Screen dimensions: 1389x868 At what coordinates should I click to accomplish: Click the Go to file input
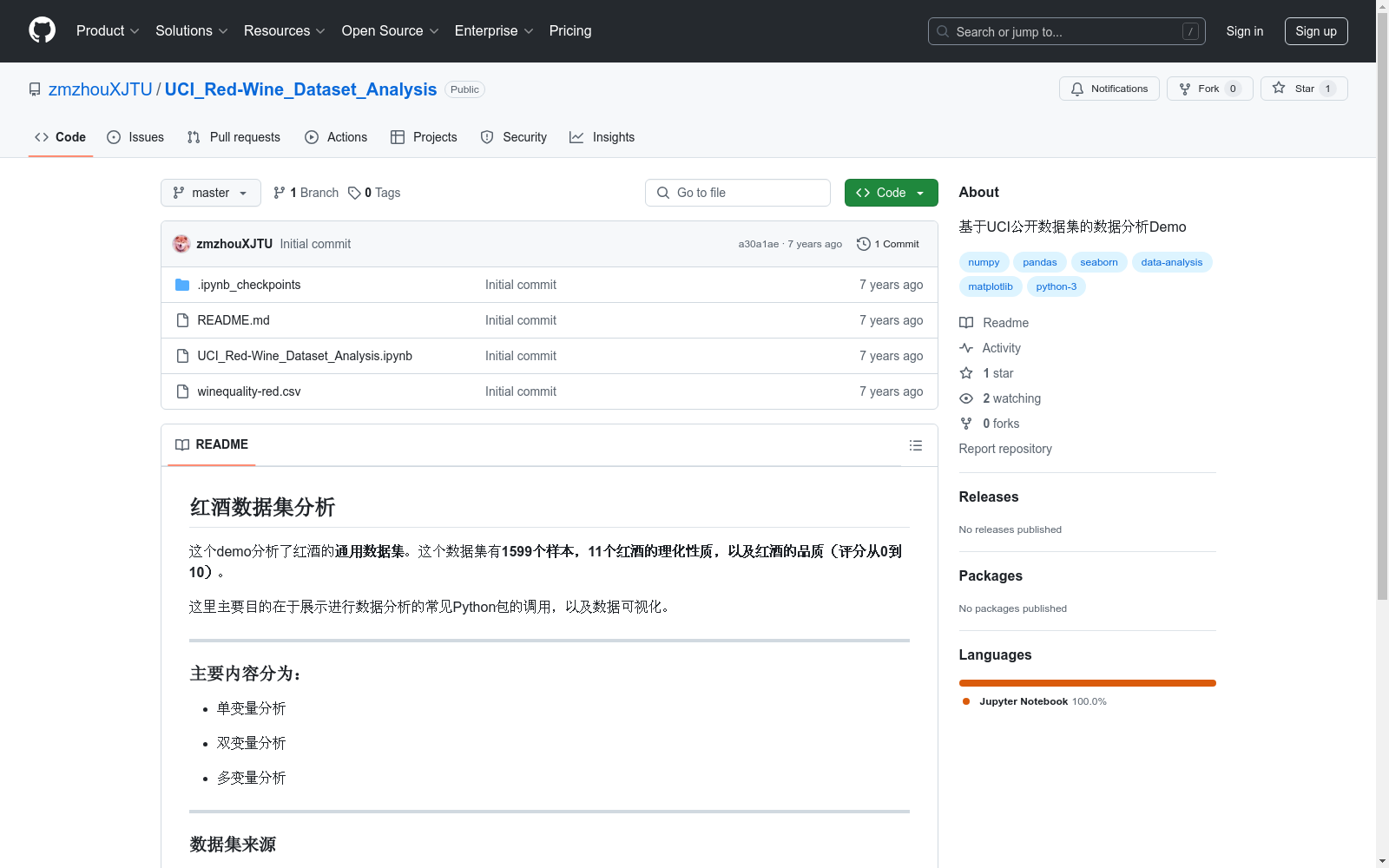click(738, 193)
